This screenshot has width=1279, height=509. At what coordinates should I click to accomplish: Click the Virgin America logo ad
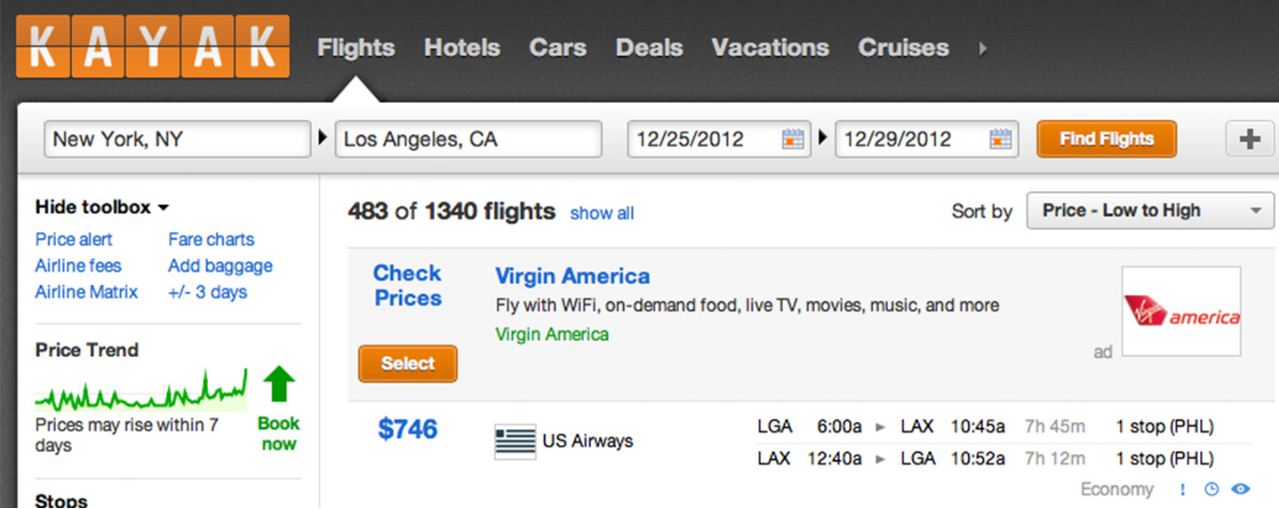coord(1181,311)
